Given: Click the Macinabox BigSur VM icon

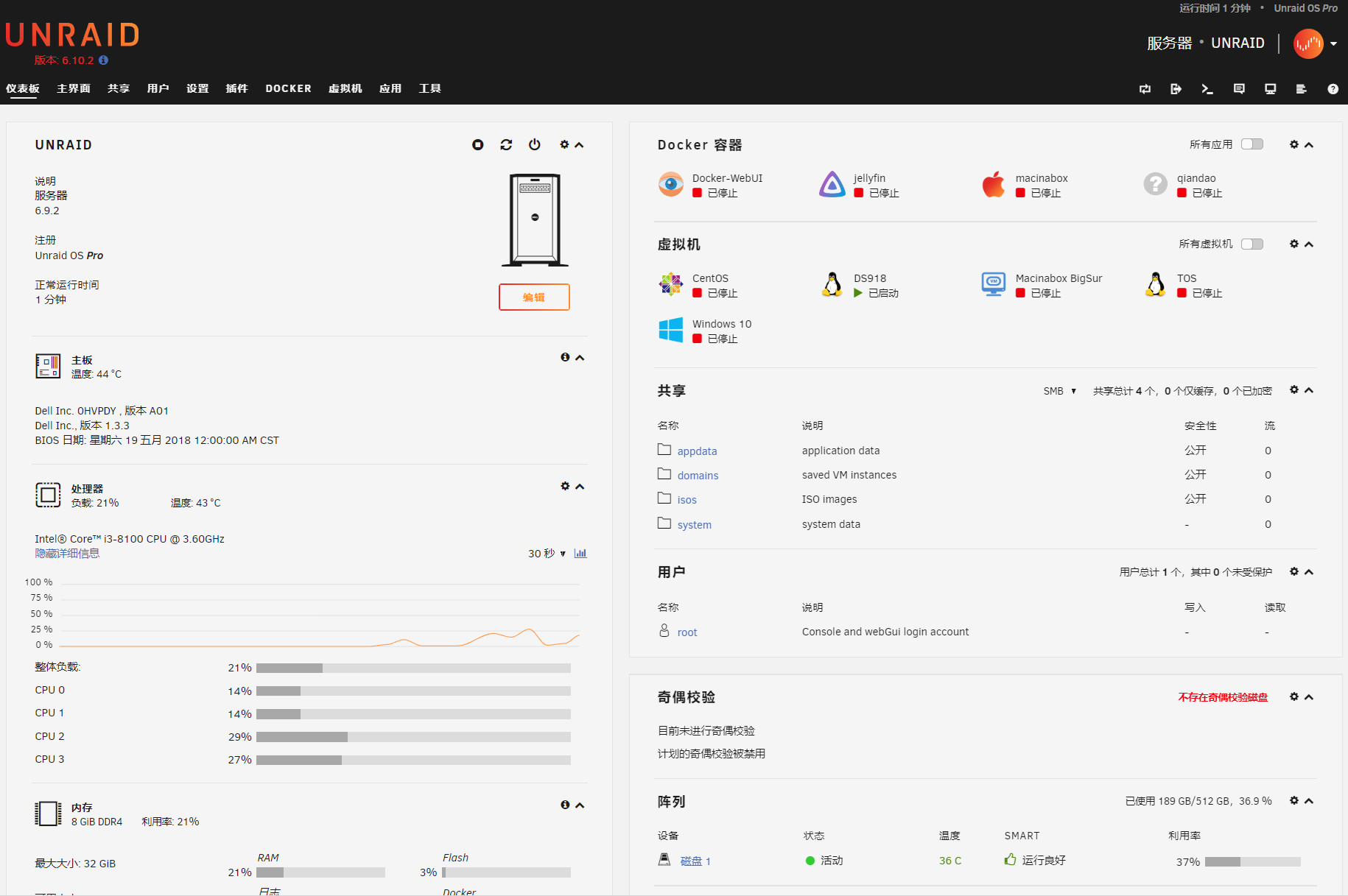Looking at the screenshot, I should coord(994,284).
